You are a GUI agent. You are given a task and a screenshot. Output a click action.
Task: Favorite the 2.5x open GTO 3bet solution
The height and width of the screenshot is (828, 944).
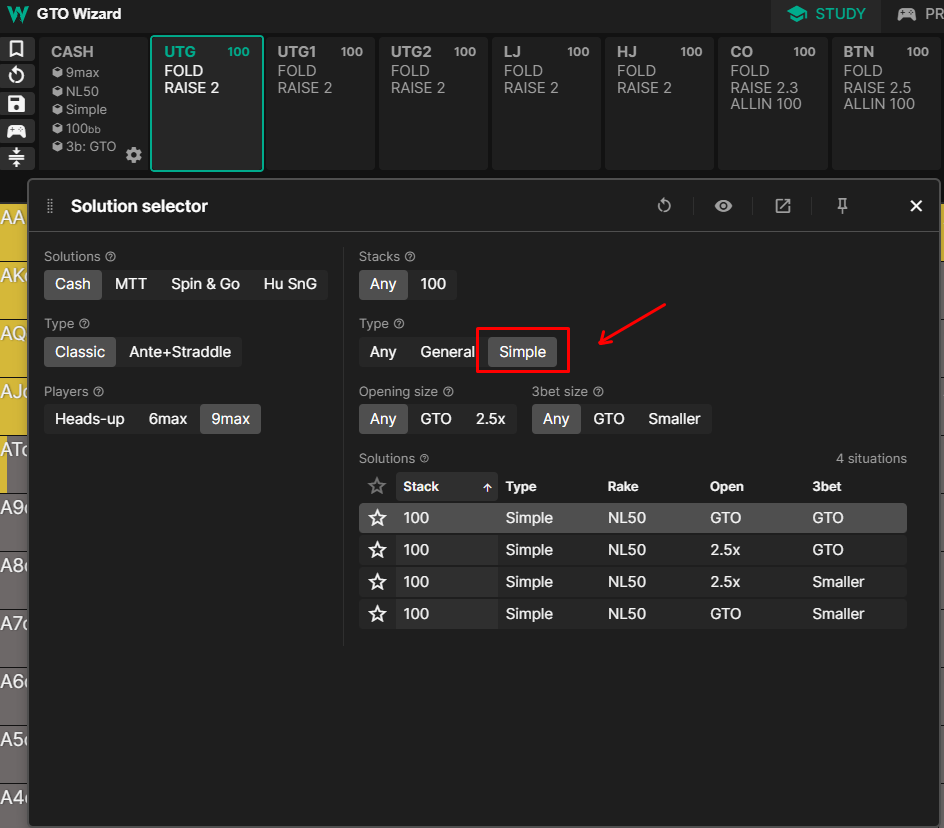tap(377, 550)
